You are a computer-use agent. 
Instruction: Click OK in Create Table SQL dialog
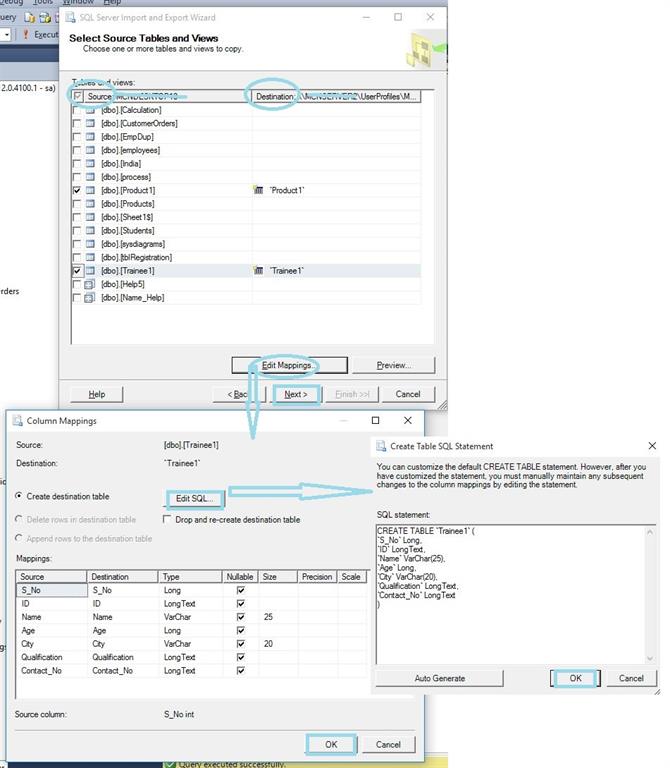pyautogui.click(x=575, y=678)
